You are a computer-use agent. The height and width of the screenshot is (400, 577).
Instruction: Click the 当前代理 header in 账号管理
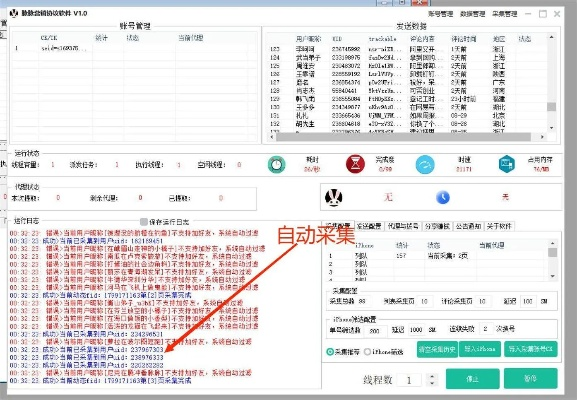191,38
